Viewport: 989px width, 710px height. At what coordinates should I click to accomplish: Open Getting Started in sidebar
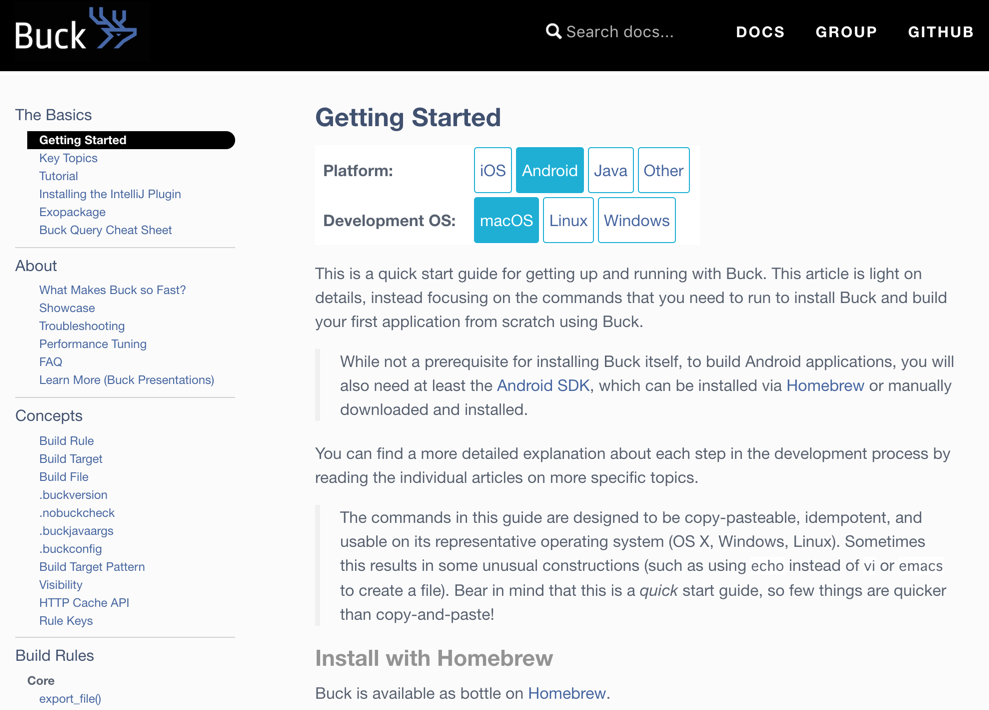coord(131,140)
